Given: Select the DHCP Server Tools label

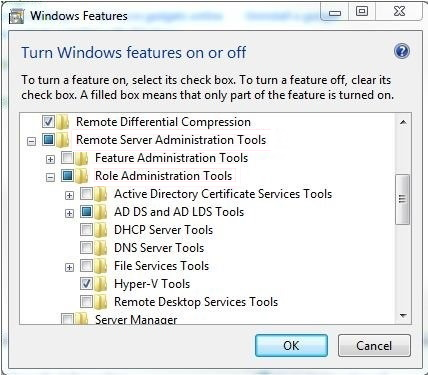Looking at the screenshot, I should [x=163, y=230].
